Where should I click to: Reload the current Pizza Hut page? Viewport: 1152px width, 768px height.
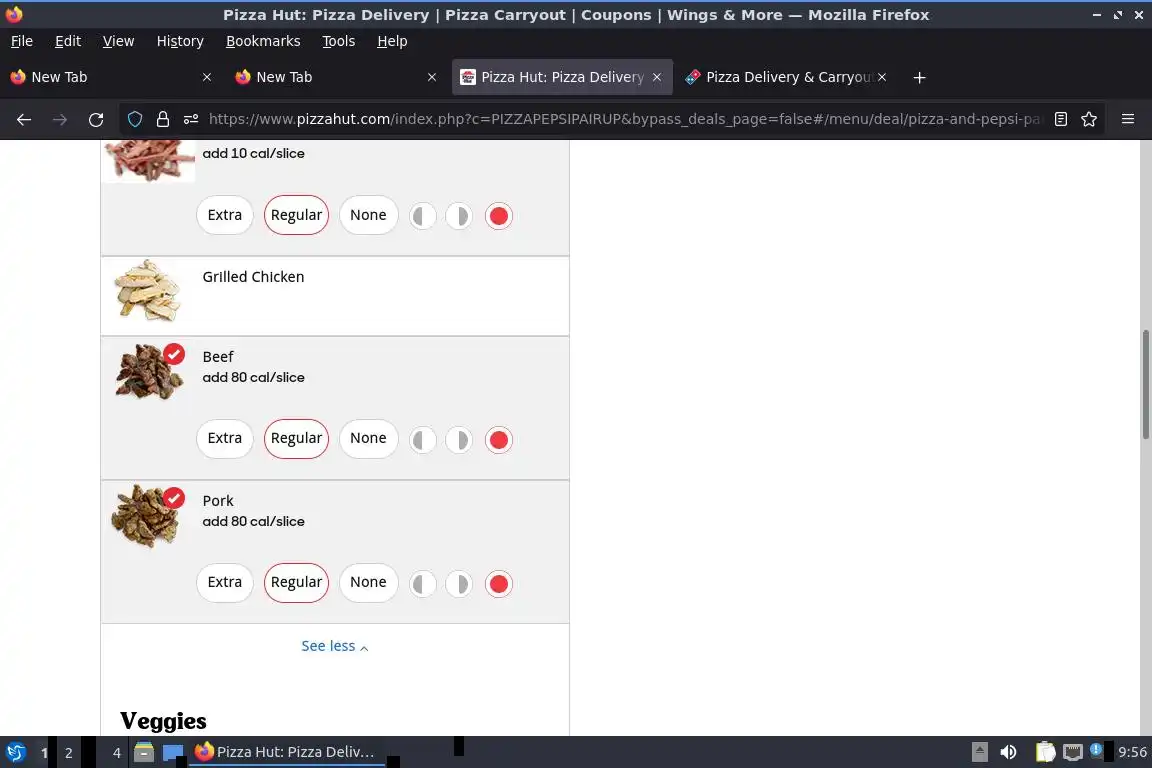coord(96,119)
